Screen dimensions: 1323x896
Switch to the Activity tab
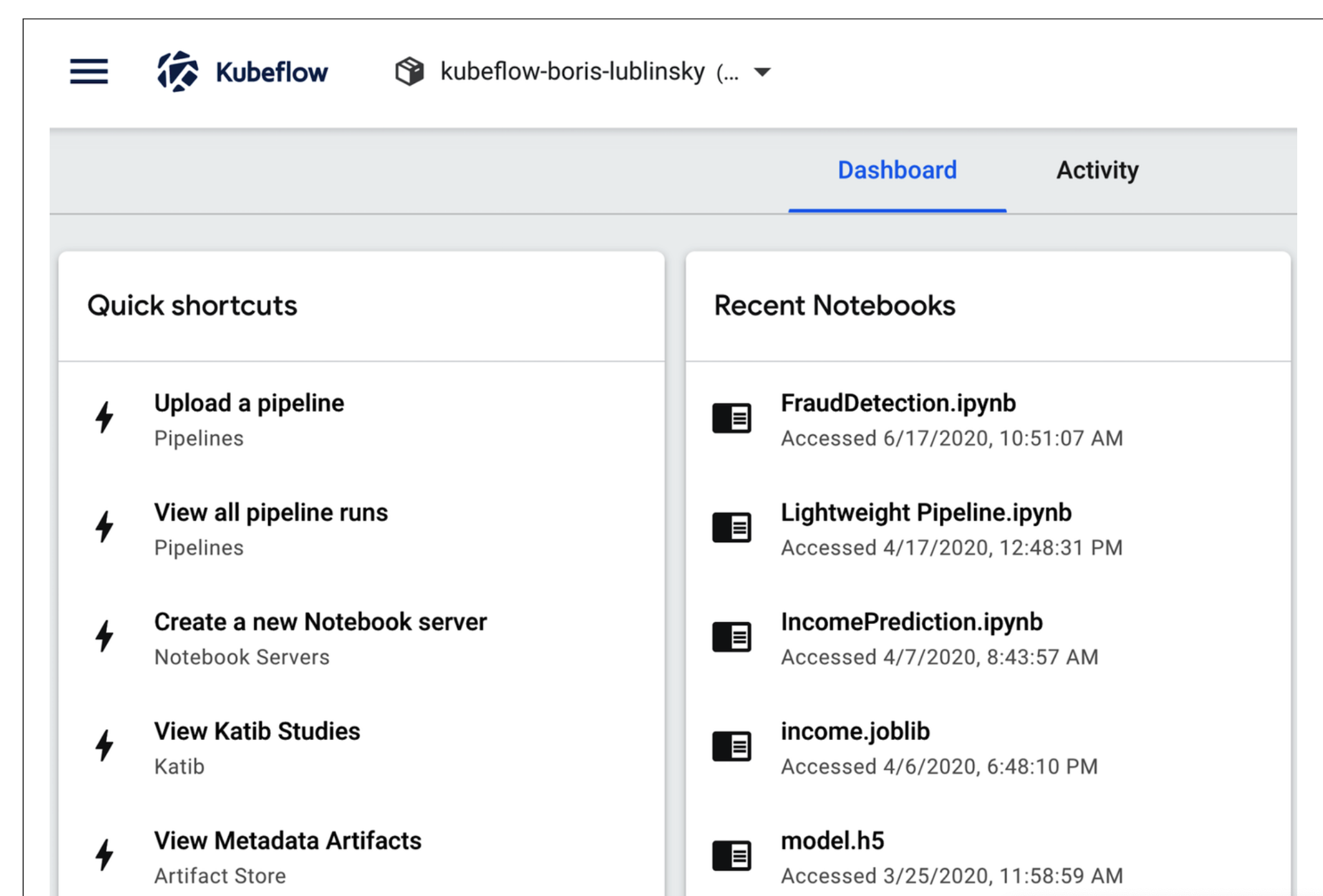1097,171
